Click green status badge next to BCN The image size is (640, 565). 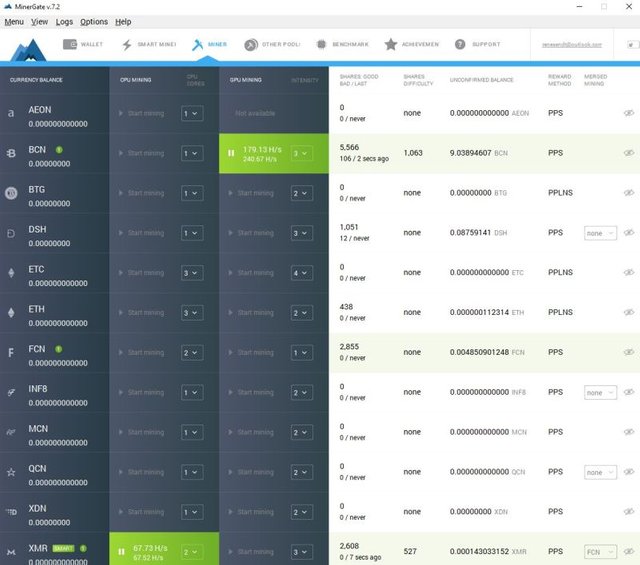coord(59,150)
